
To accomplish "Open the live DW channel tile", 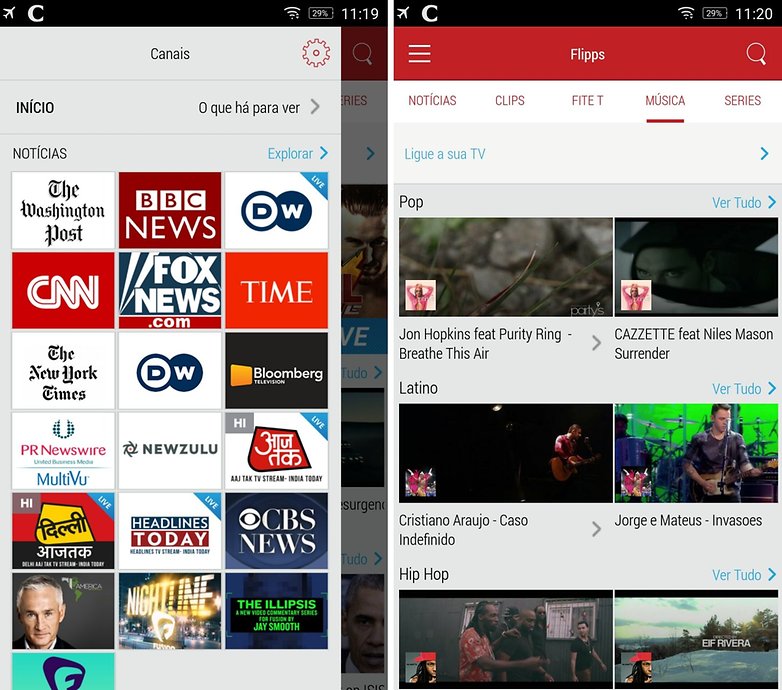I will point(277,210).
